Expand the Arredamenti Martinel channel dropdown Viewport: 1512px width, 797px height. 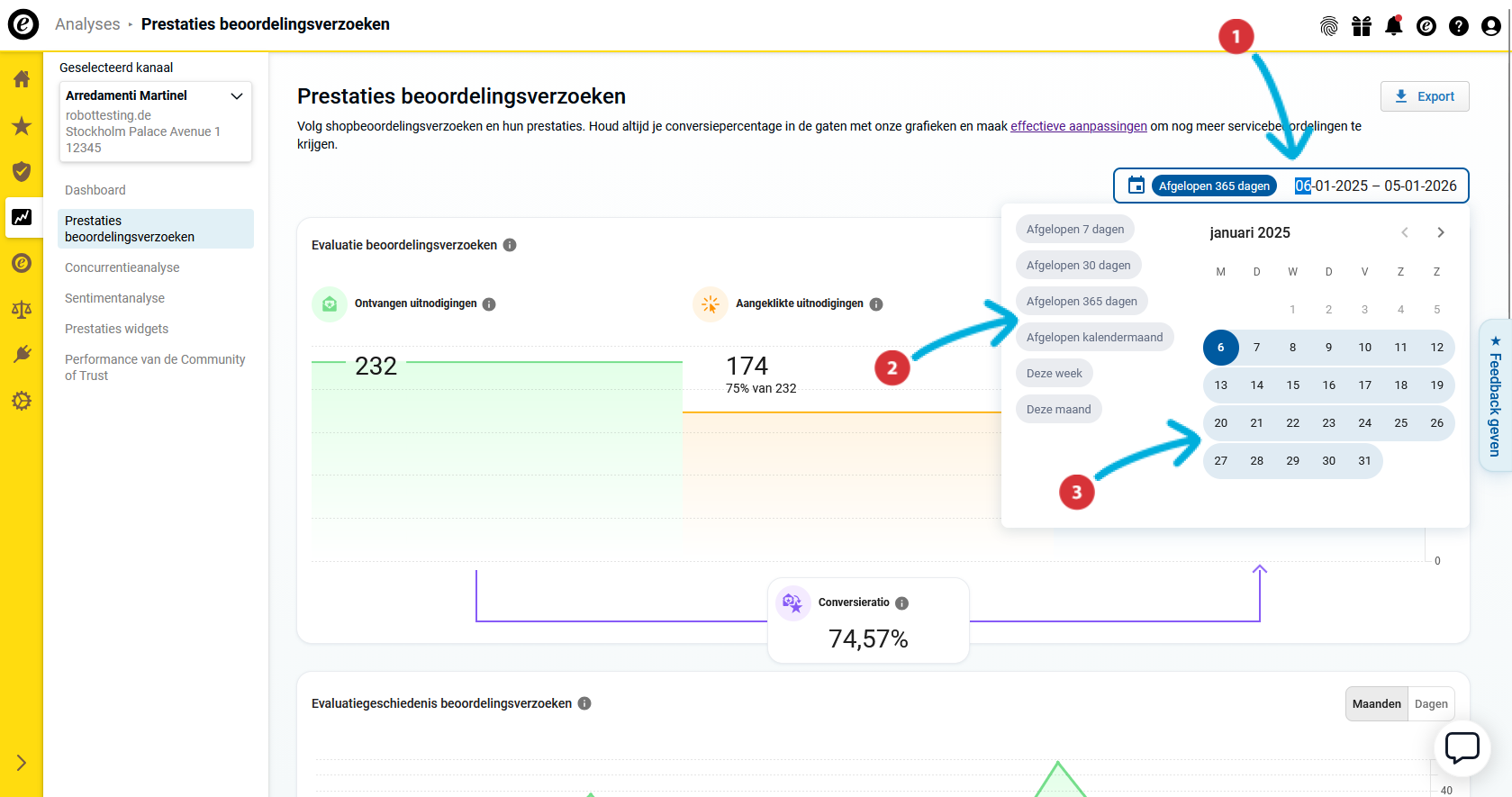236,96
